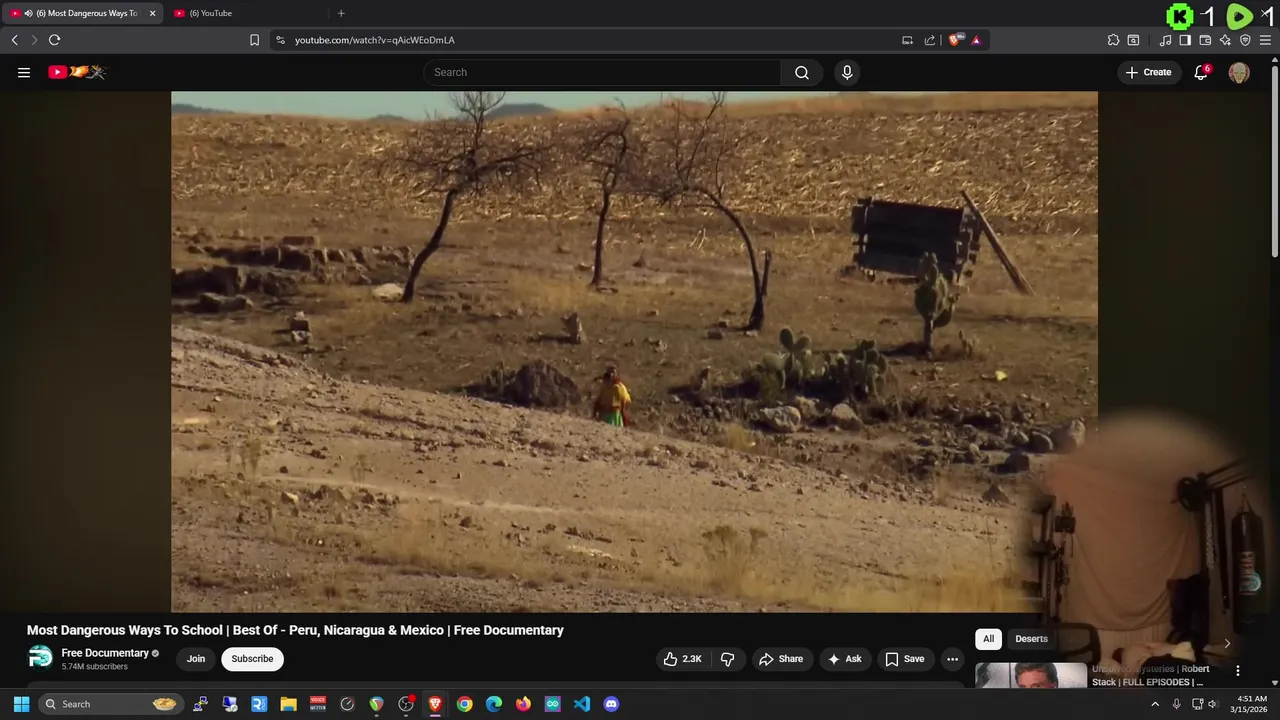Open more actions ellipsis under video
The image size is (1280, 720).
pos(953,659)
